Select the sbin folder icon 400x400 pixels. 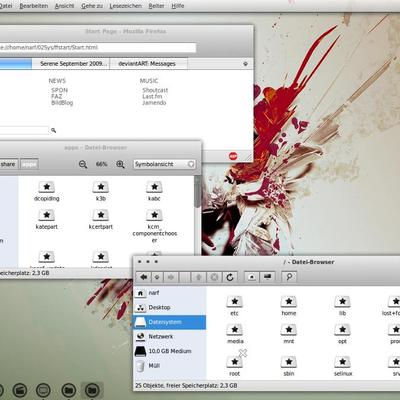pyautogui.click(x=289, y=362)
